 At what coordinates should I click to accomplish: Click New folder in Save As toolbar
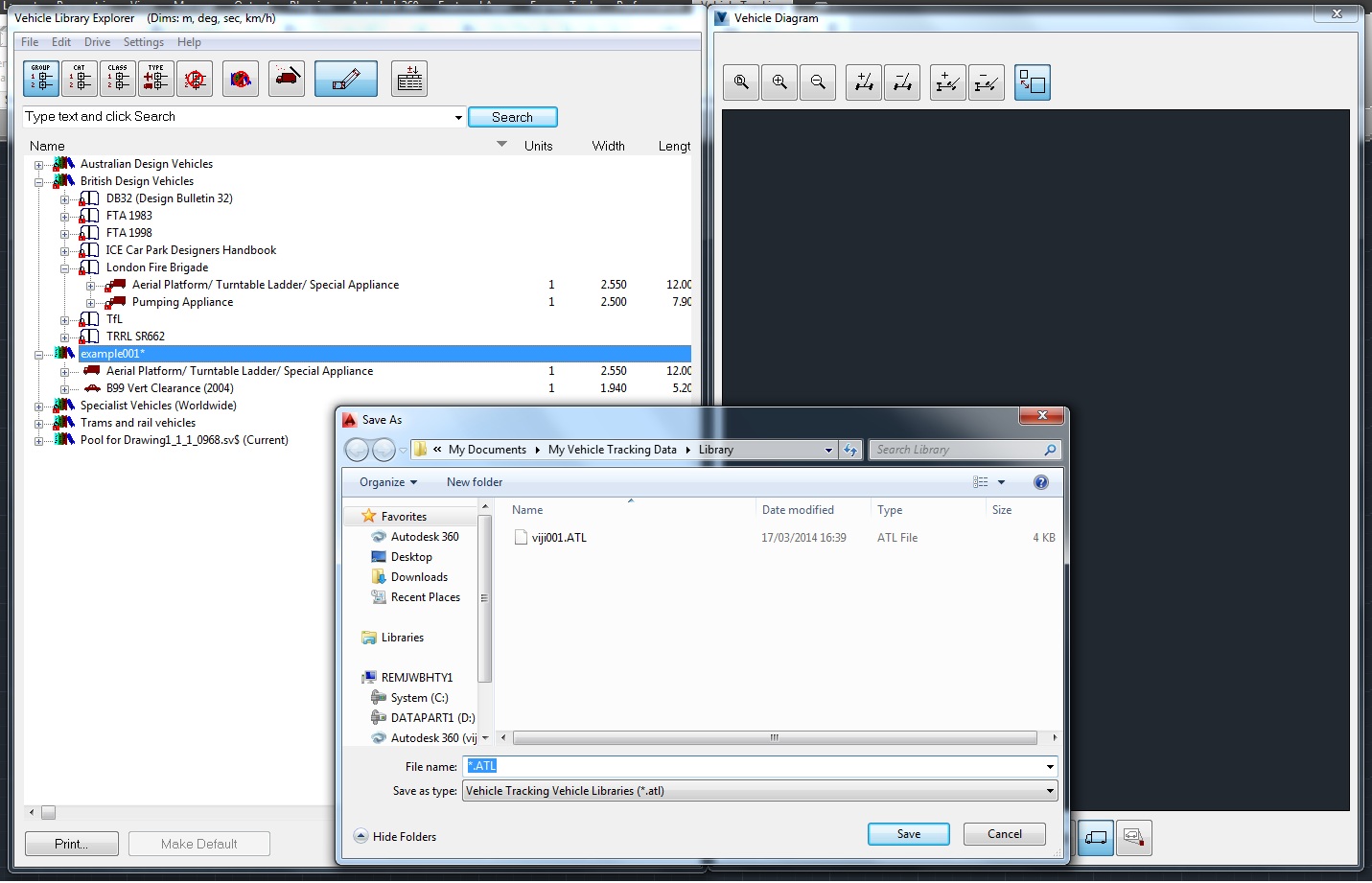click(475, 482)
